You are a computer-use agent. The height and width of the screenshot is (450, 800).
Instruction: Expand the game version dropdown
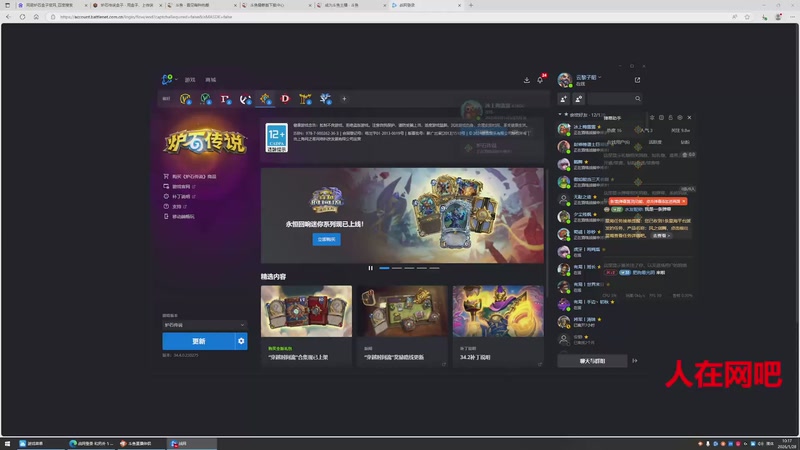205,325
